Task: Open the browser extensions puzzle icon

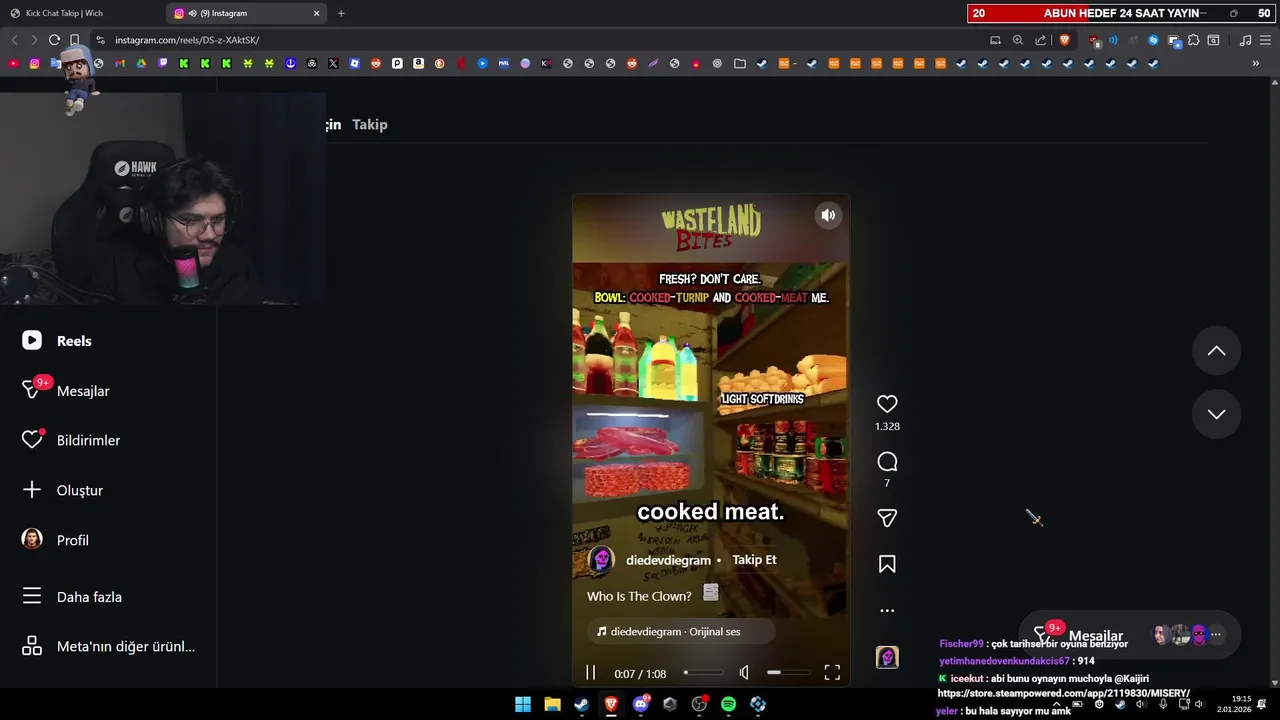Action: (x=1193, y=40)
